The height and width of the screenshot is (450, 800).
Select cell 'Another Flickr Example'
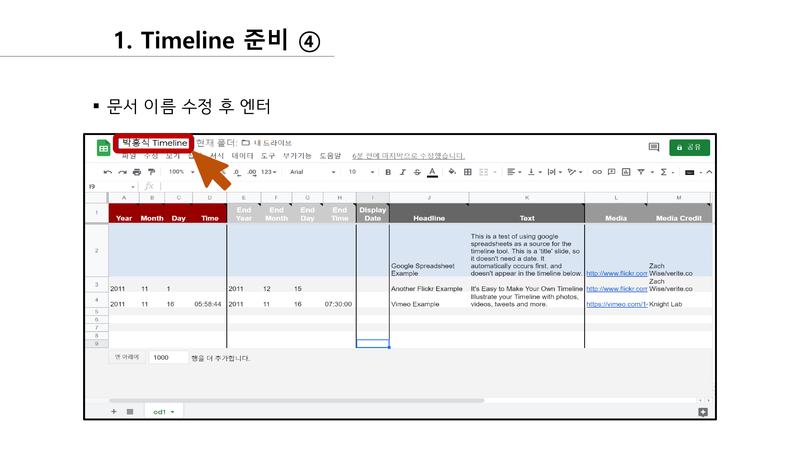click(x=429, y=285)
